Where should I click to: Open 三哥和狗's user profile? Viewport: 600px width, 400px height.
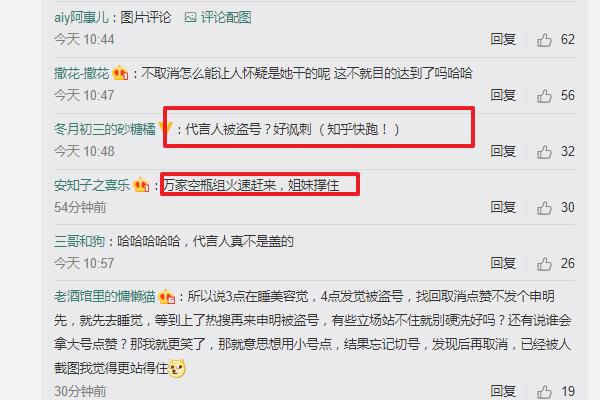pyautogui.click(x=79, y=241)
